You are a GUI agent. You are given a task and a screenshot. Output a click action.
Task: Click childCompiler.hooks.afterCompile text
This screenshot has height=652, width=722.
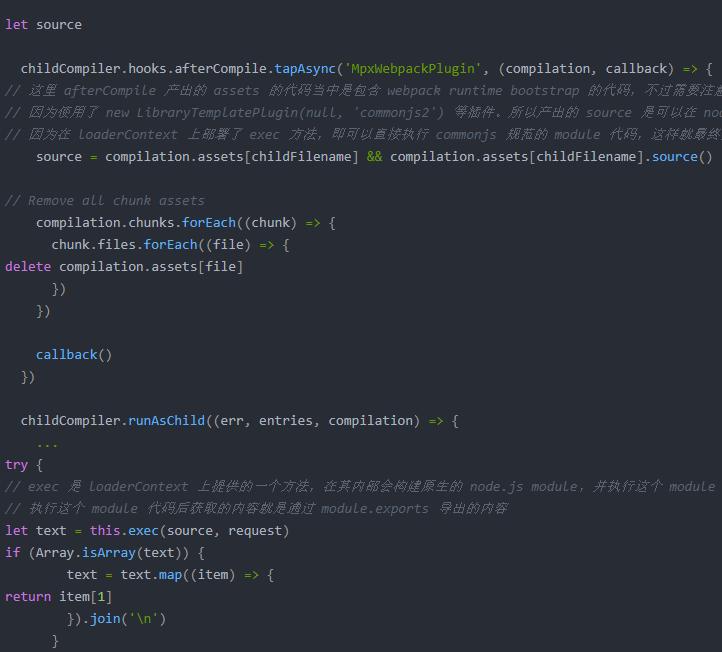(144, 69)
